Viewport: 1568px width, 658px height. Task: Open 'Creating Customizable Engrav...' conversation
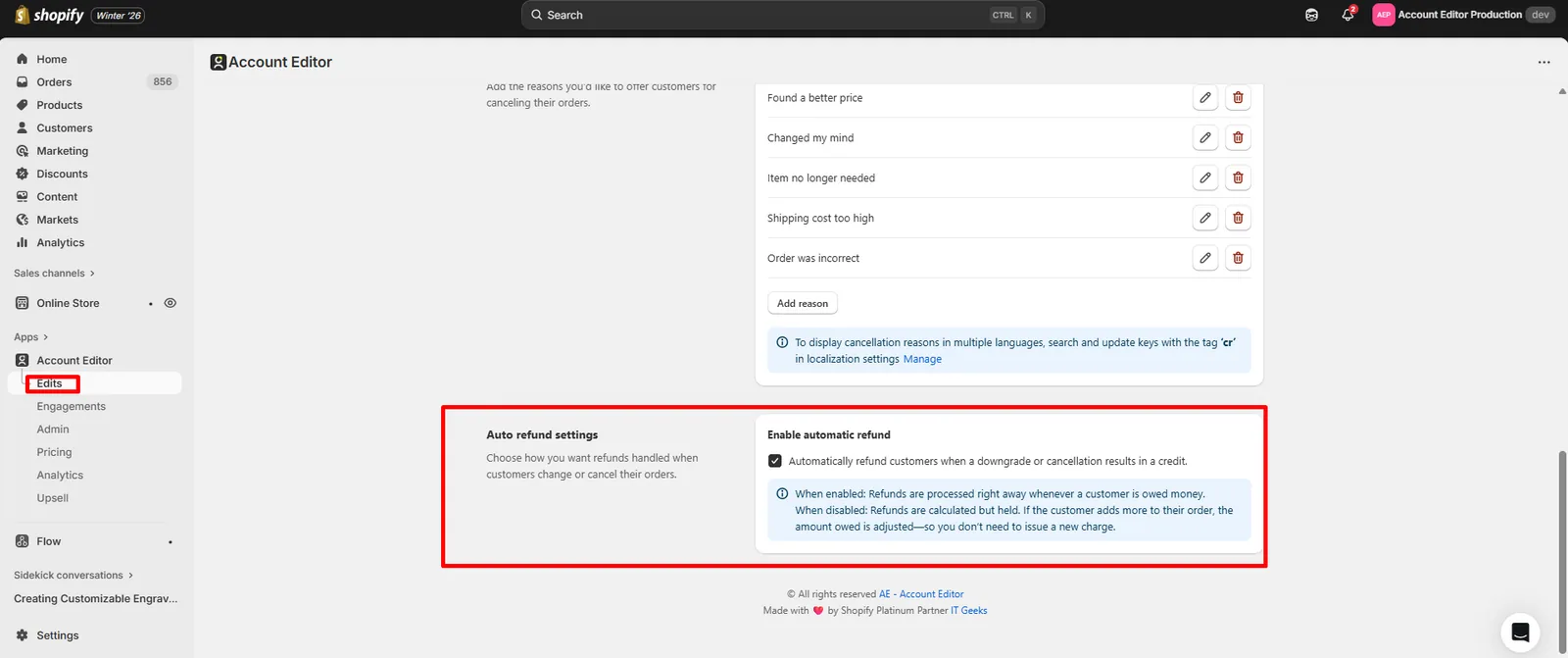(96, 599)
